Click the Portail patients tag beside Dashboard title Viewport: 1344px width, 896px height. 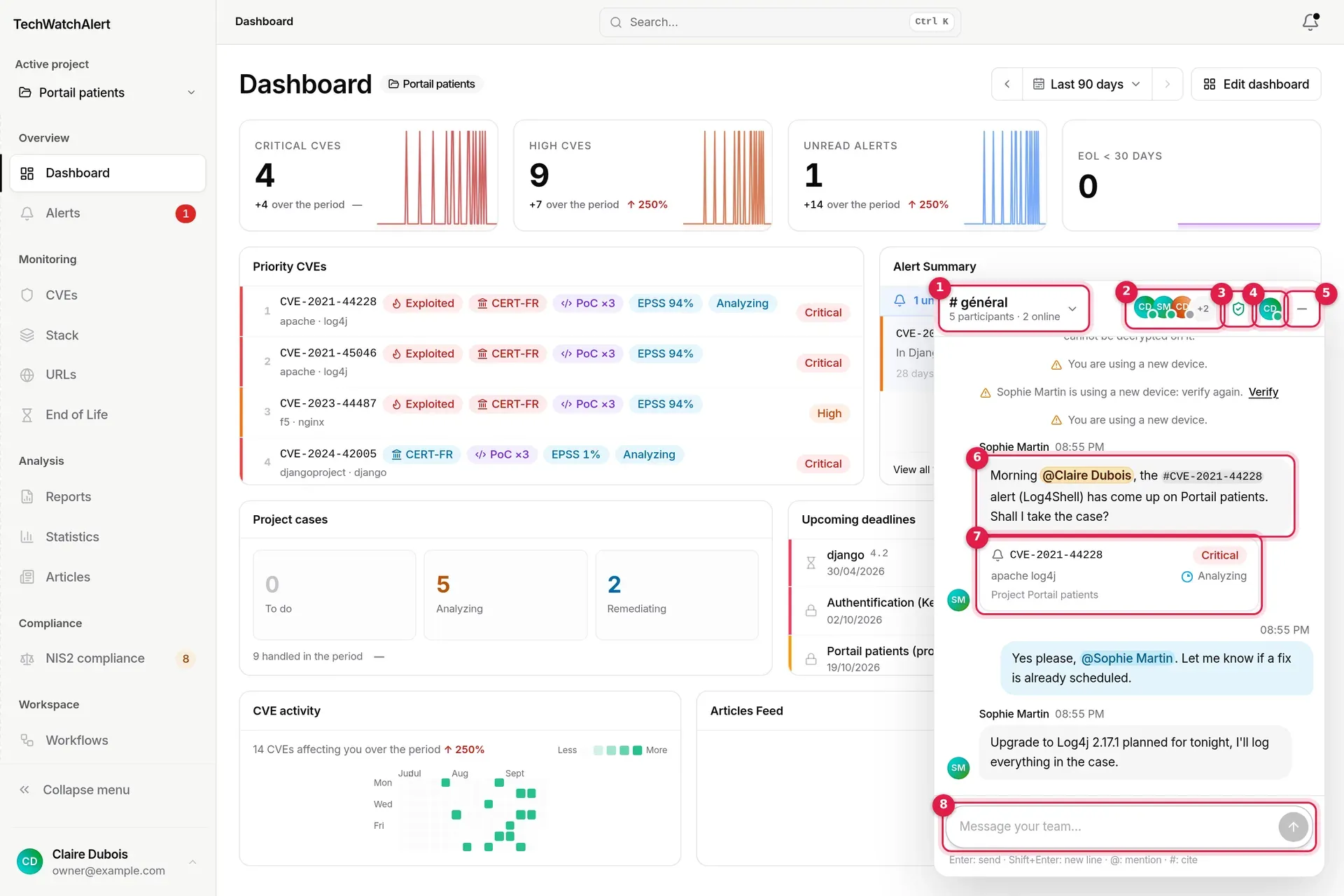pyautogui.click(x=432, y=84)
